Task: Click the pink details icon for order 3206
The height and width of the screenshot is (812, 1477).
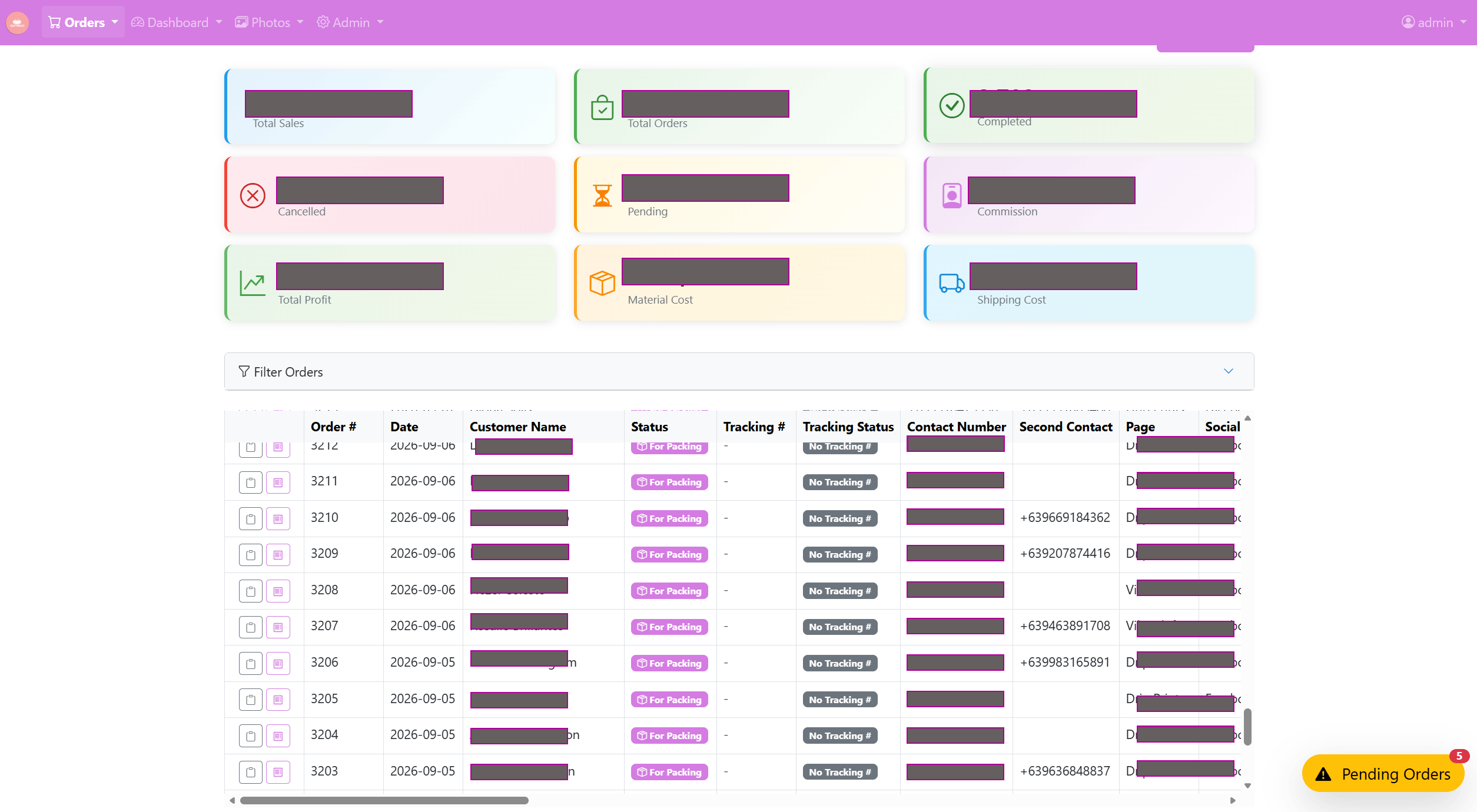Action: point(278,664)
